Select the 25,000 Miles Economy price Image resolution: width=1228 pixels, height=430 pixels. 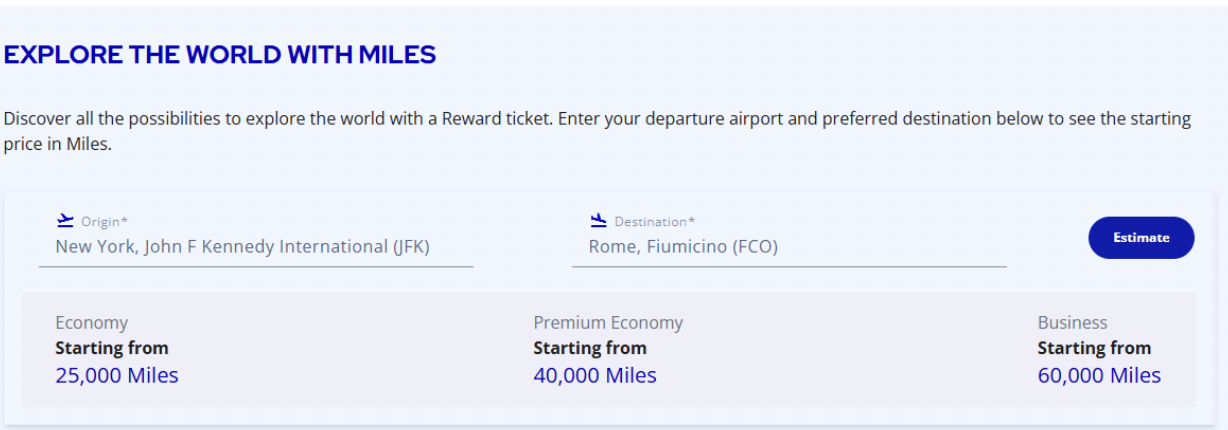pyautogui.click(x=117, y=376)
